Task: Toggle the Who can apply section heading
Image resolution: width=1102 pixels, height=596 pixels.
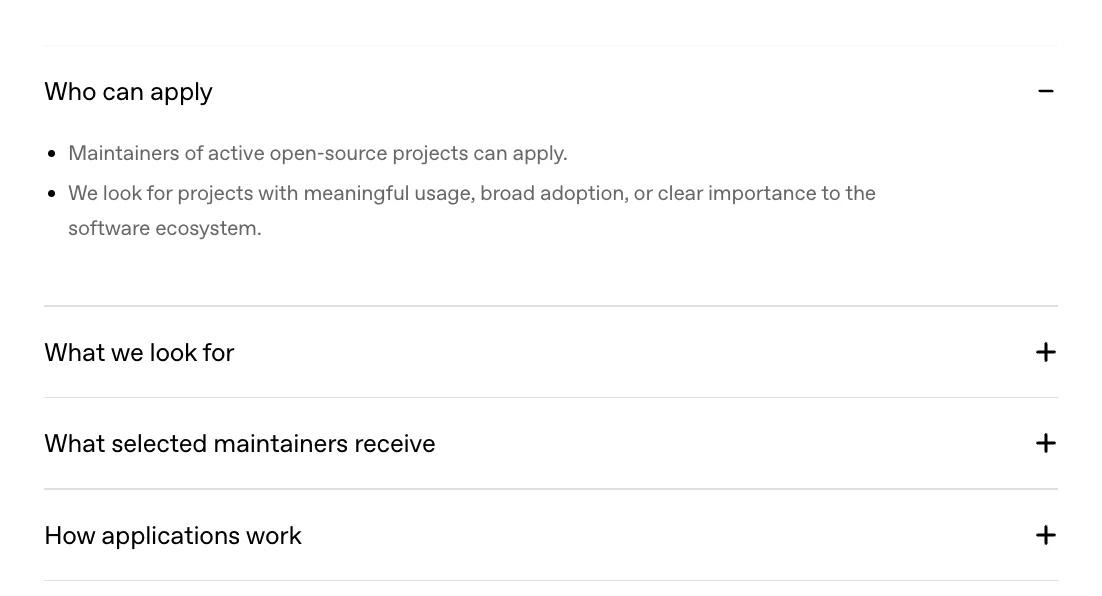Action: point(129,92)
